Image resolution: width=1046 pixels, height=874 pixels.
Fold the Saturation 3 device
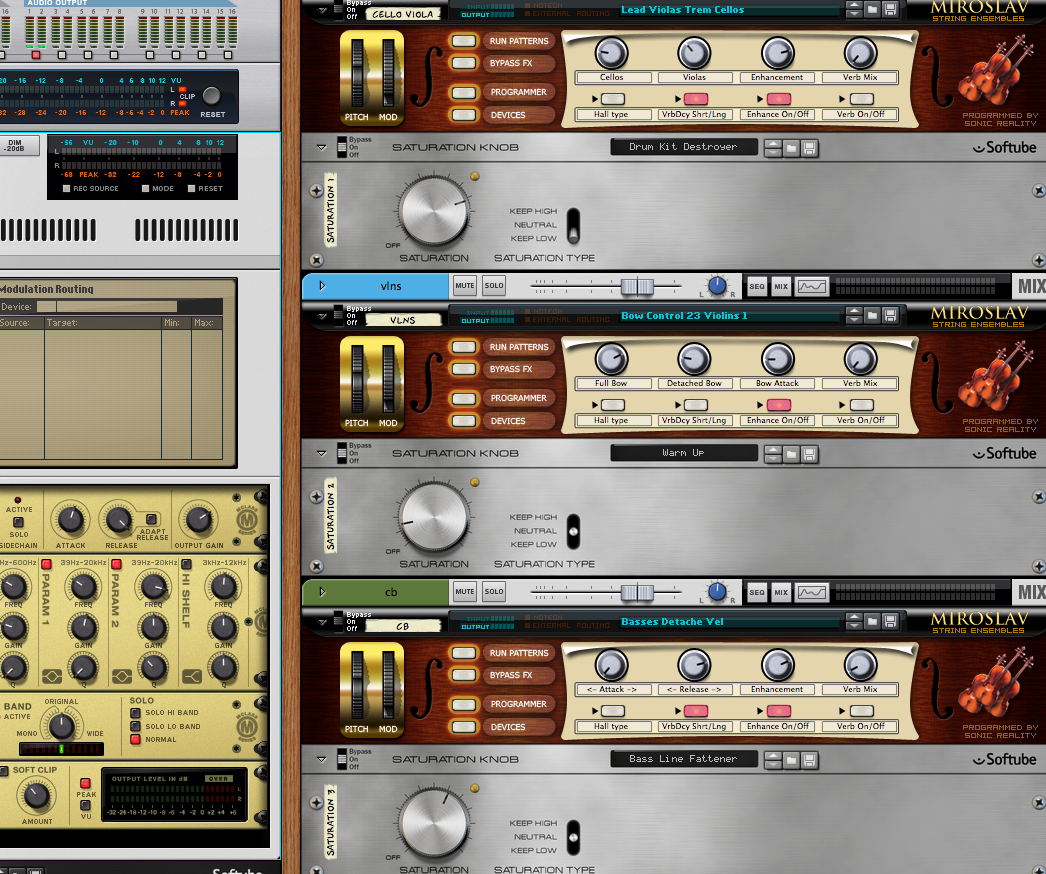(322, 759)
